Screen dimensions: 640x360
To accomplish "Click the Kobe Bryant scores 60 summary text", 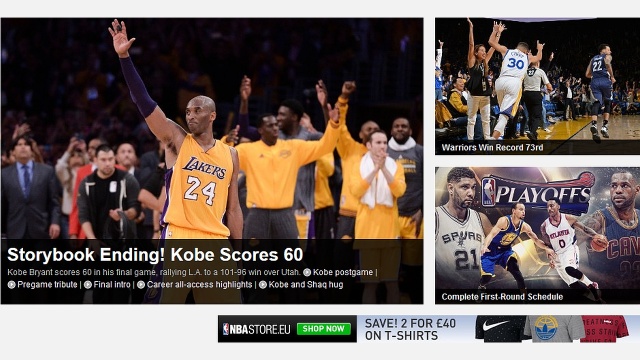I will pos(154,272).
